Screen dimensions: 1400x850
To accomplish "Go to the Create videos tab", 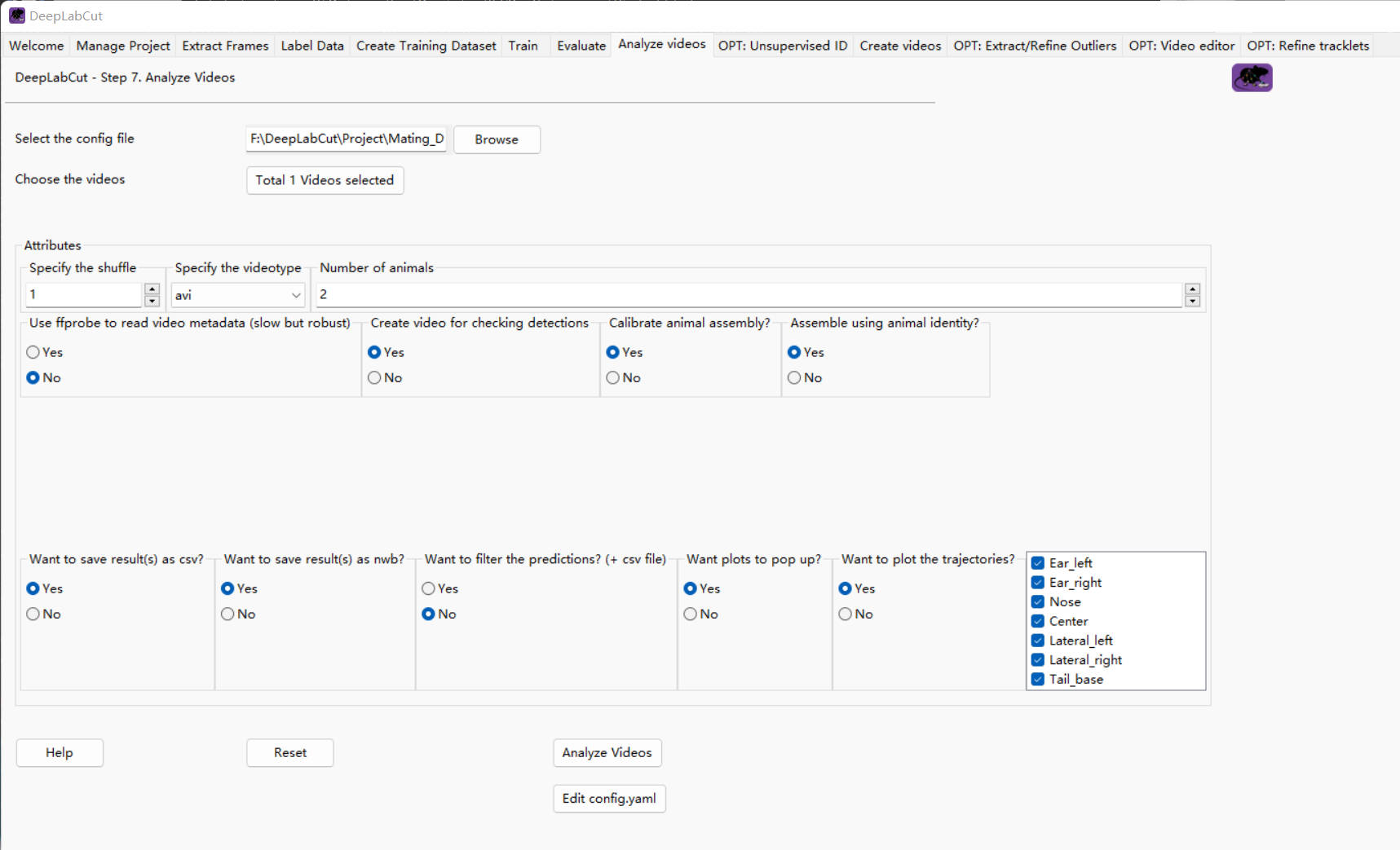I will coord(900,46).
